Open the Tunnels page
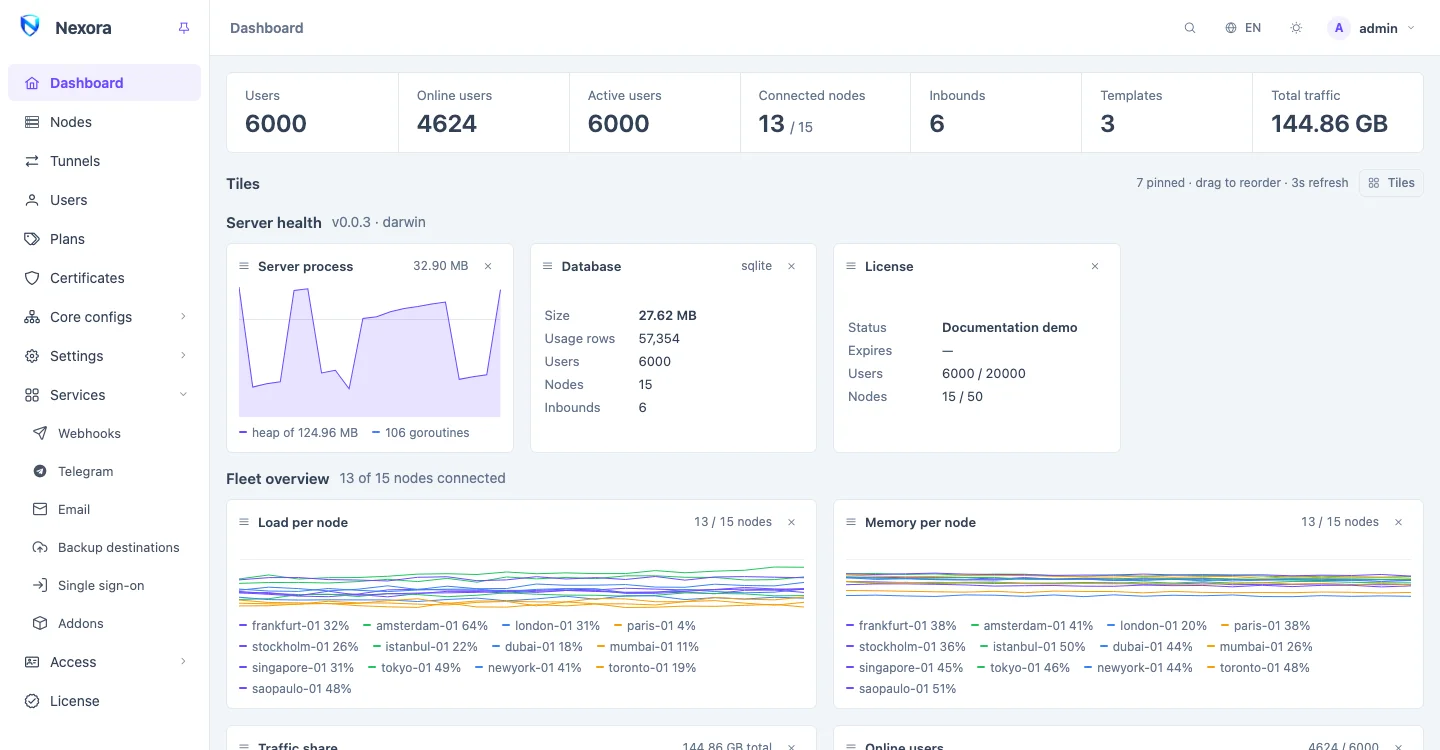The height and width of the screenshot is (750, 1440). click(104, 161)
